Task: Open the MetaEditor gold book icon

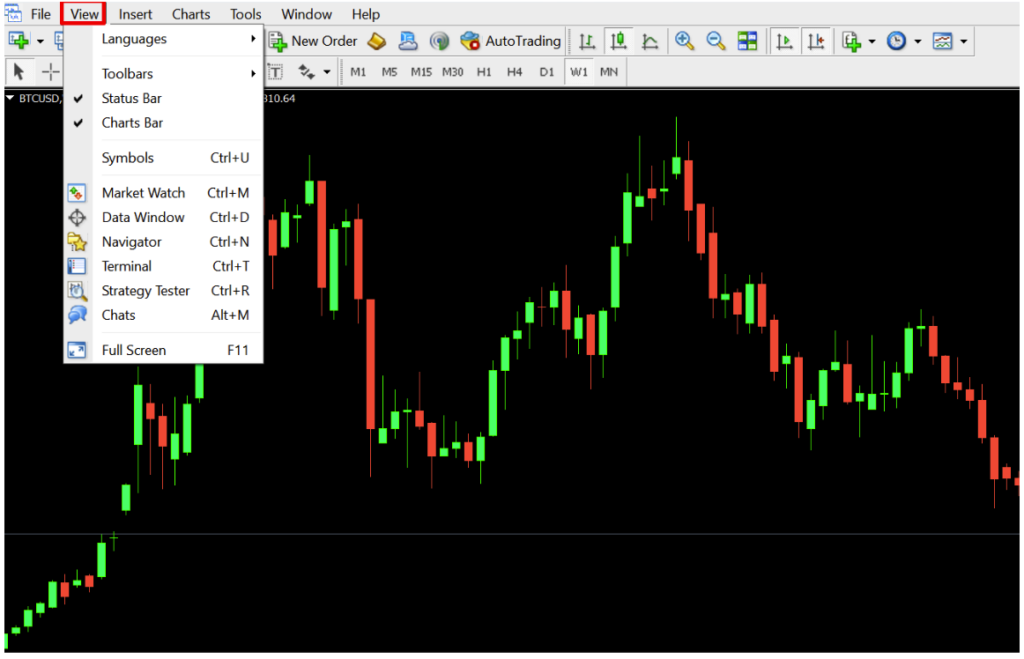Action: click(x=377, y=41)
